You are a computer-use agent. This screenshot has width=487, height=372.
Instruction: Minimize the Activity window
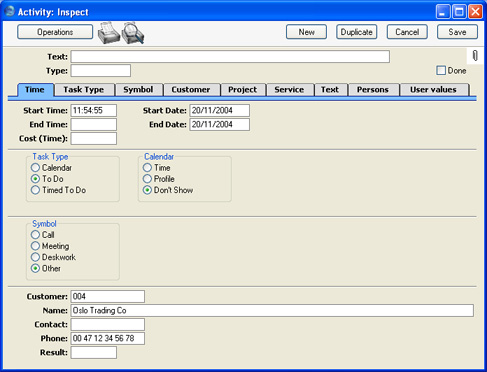coord(443,12)
